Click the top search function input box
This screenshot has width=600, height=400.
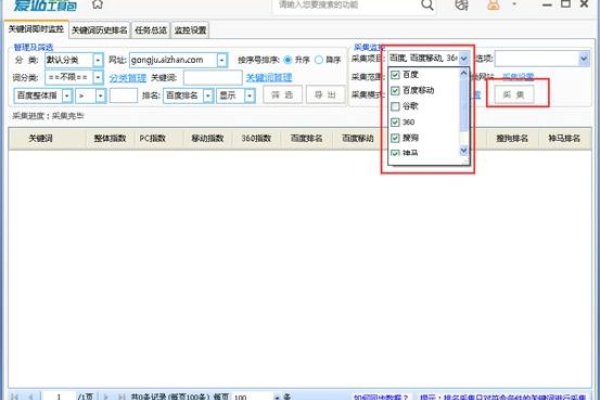pyautogui.click(x=346, y=5)
